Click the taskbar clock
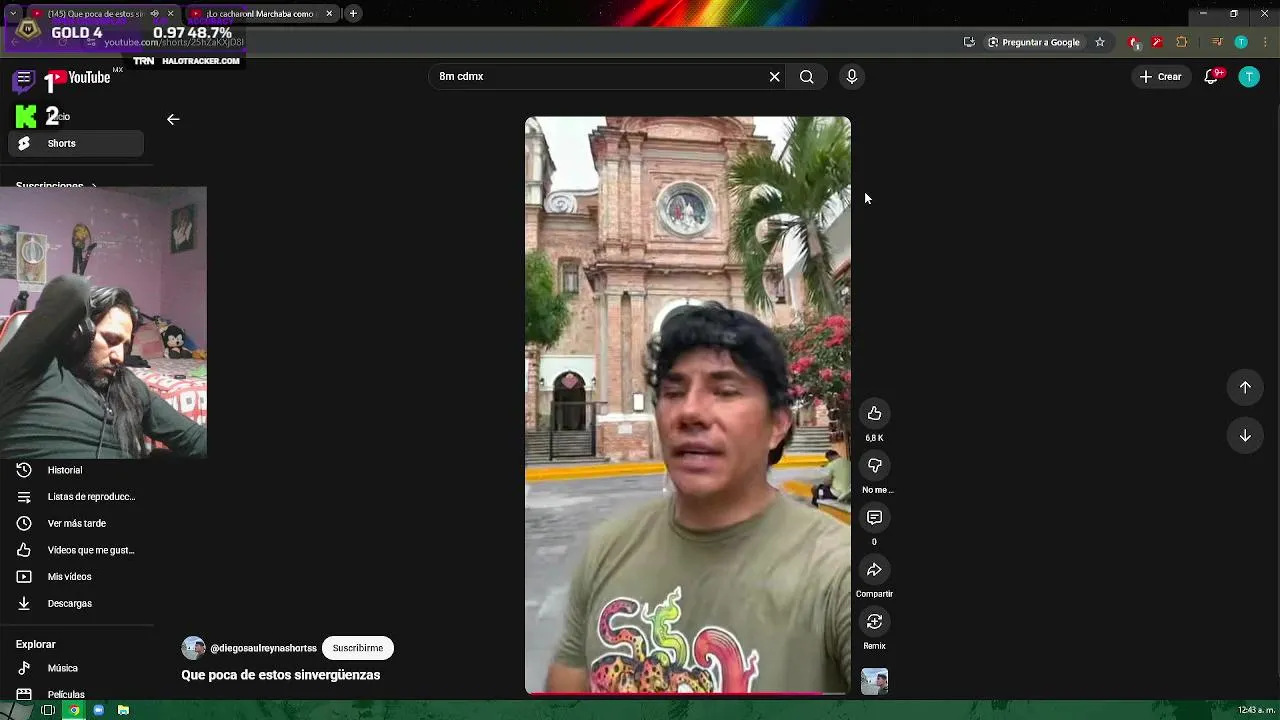 (x=1256, y=710)
